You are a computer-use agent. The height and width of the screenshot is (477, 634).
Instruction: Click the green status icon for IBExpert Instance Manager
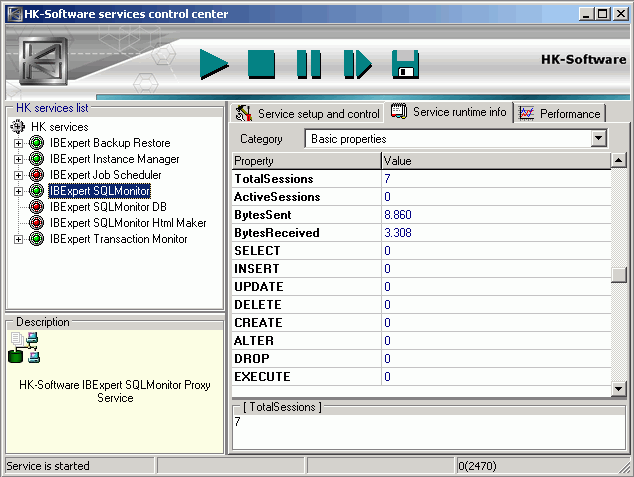pyautogui.click(x=36, y=159)
